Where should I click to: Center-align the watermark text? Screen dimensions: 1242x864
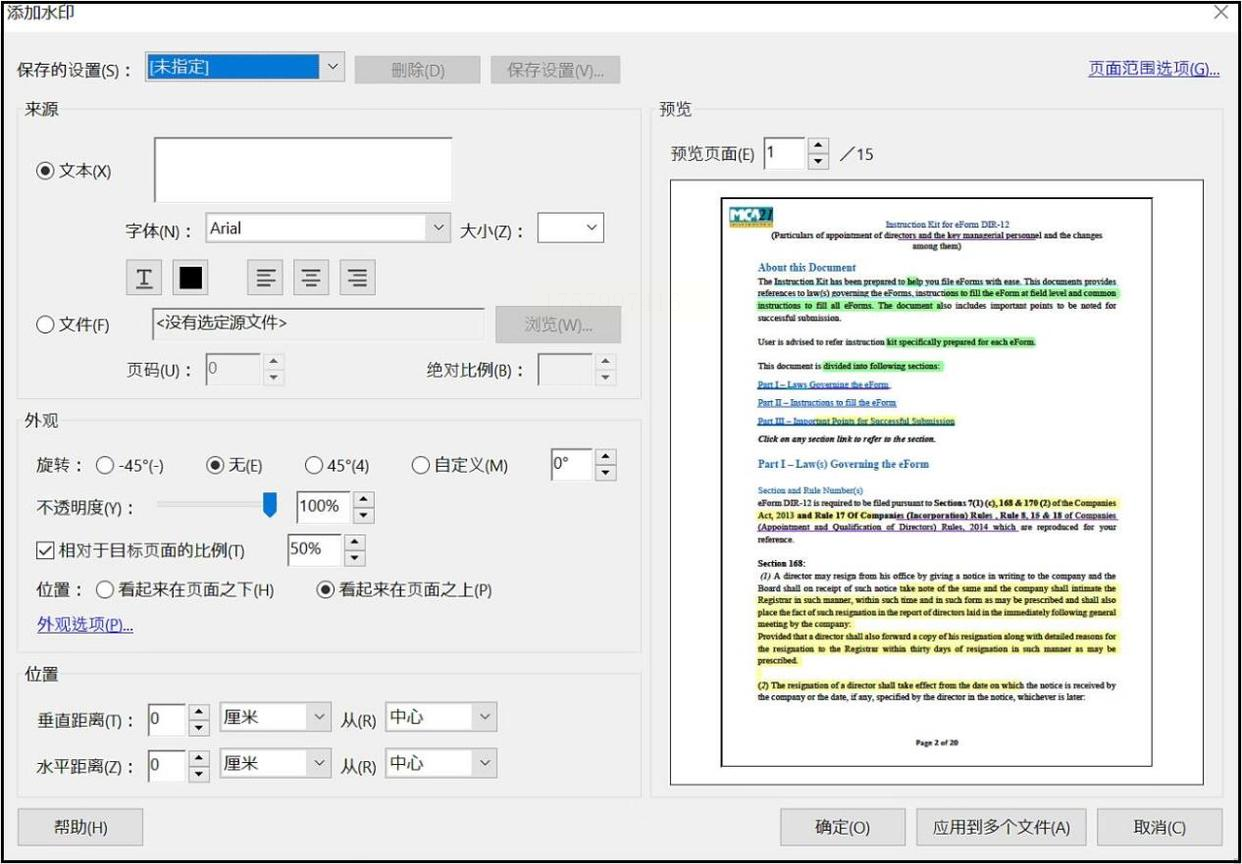point(311,278)
